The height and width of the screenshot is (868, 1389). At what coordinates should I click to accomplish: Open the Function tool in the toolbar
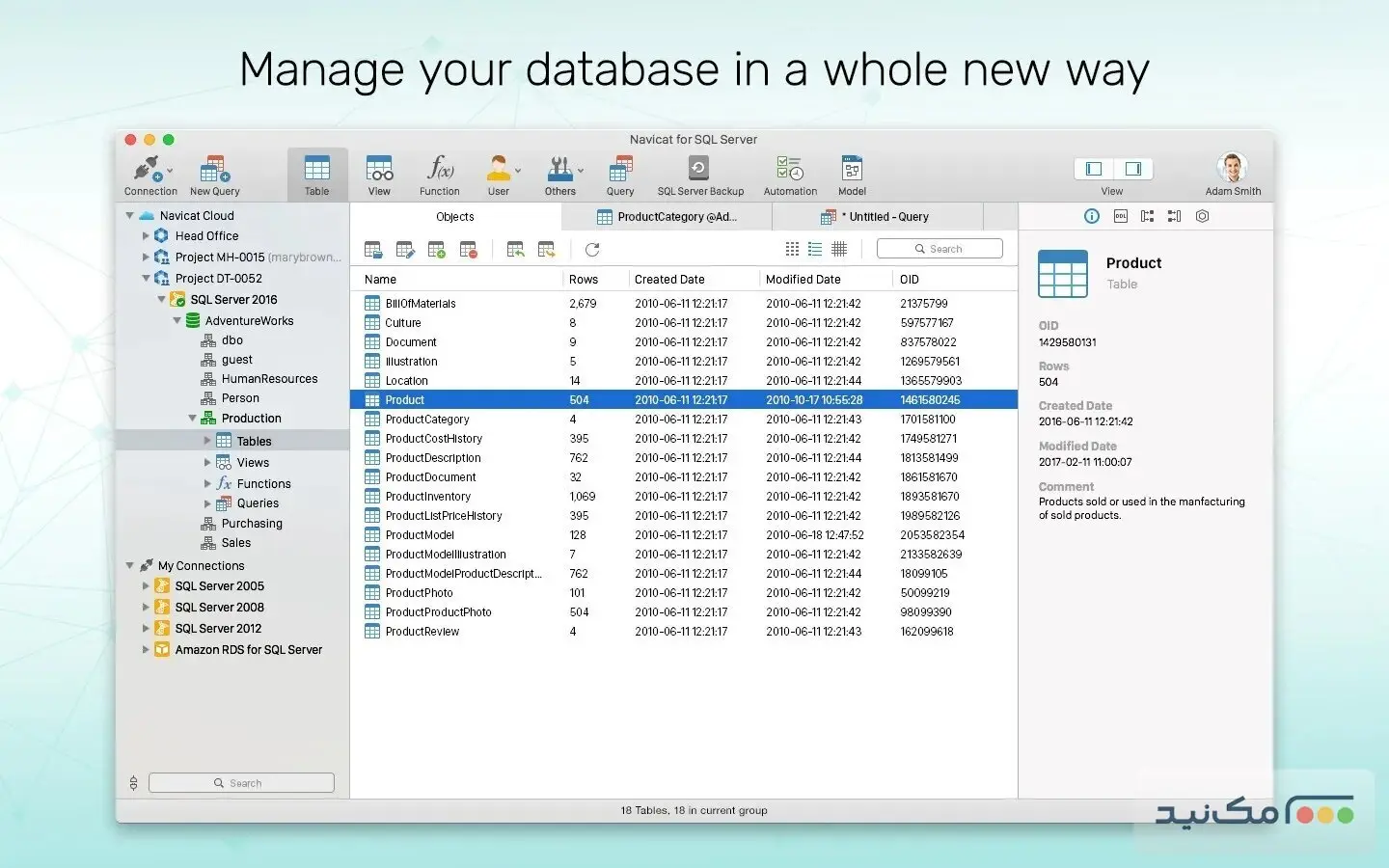coord(439,174)
